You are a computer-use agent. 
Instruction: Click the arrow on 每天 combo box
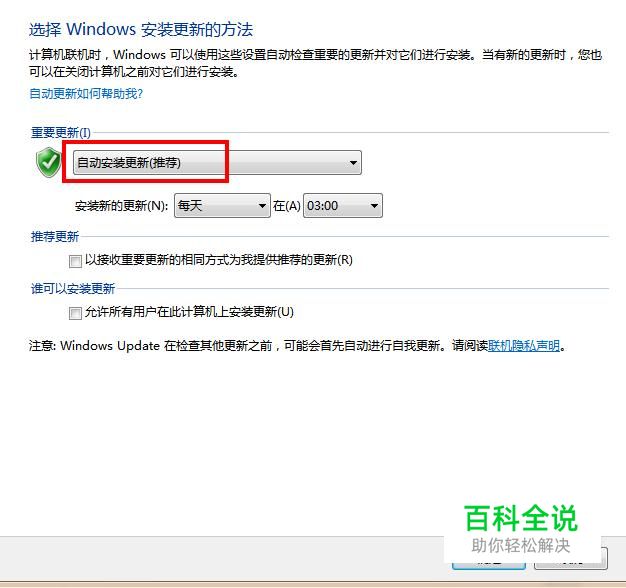(262, 206)
